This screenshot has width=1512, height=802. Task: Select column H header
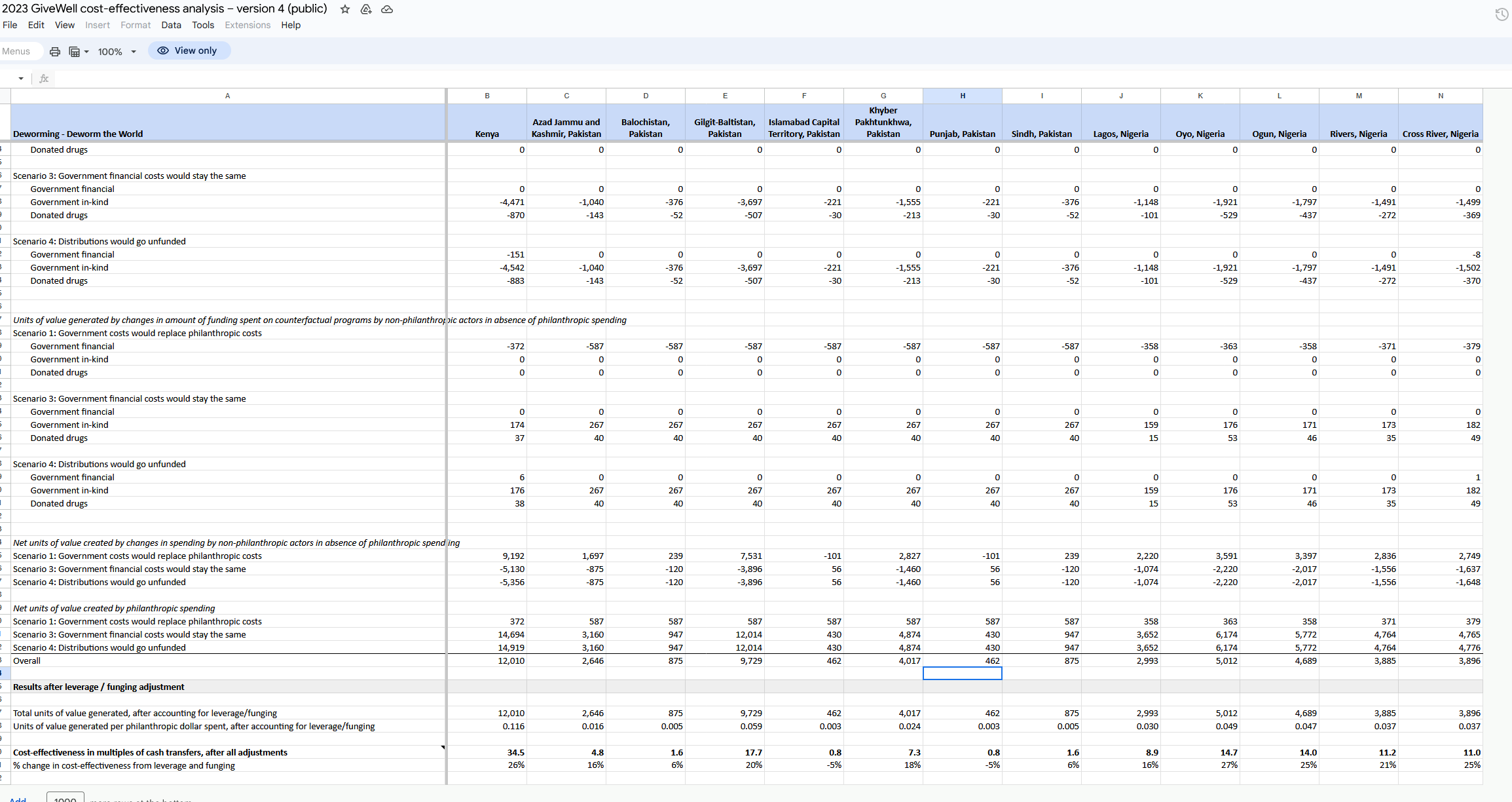pyautogui.click(x=963, y=96)
